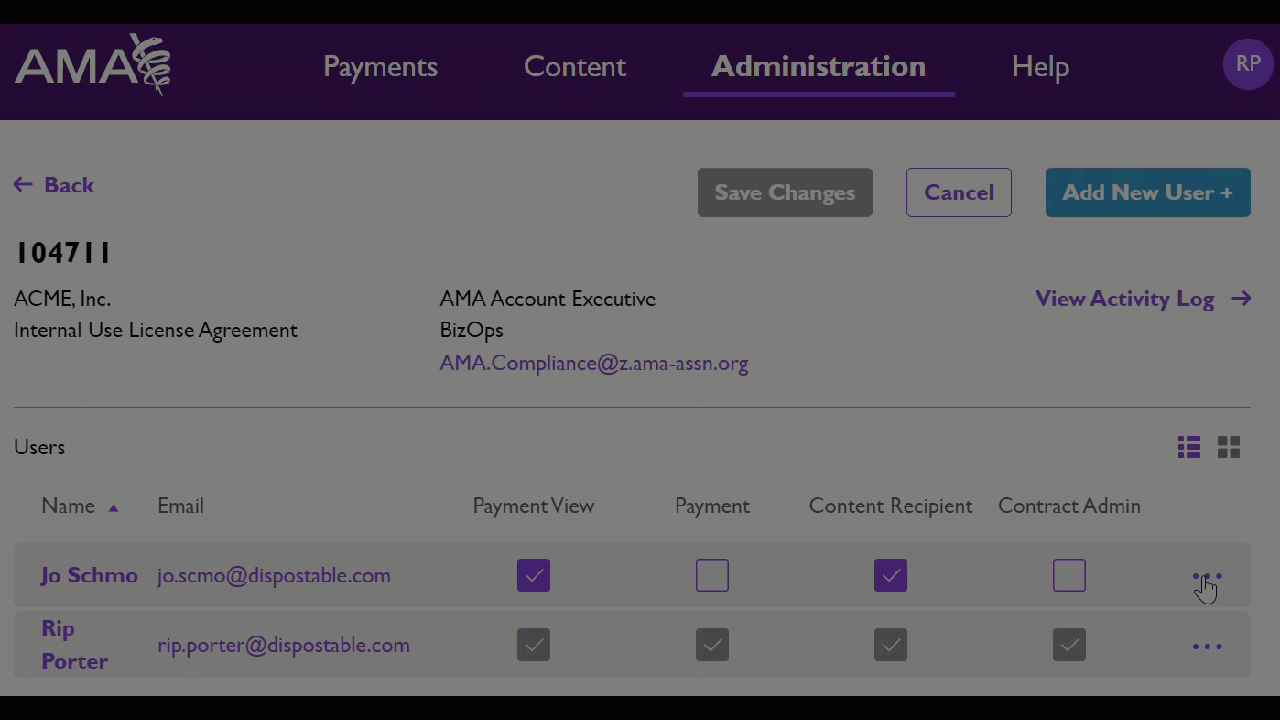Switch to grid view icon
This screenshot has height=720, width=1280.
[x=1229, y=447]
